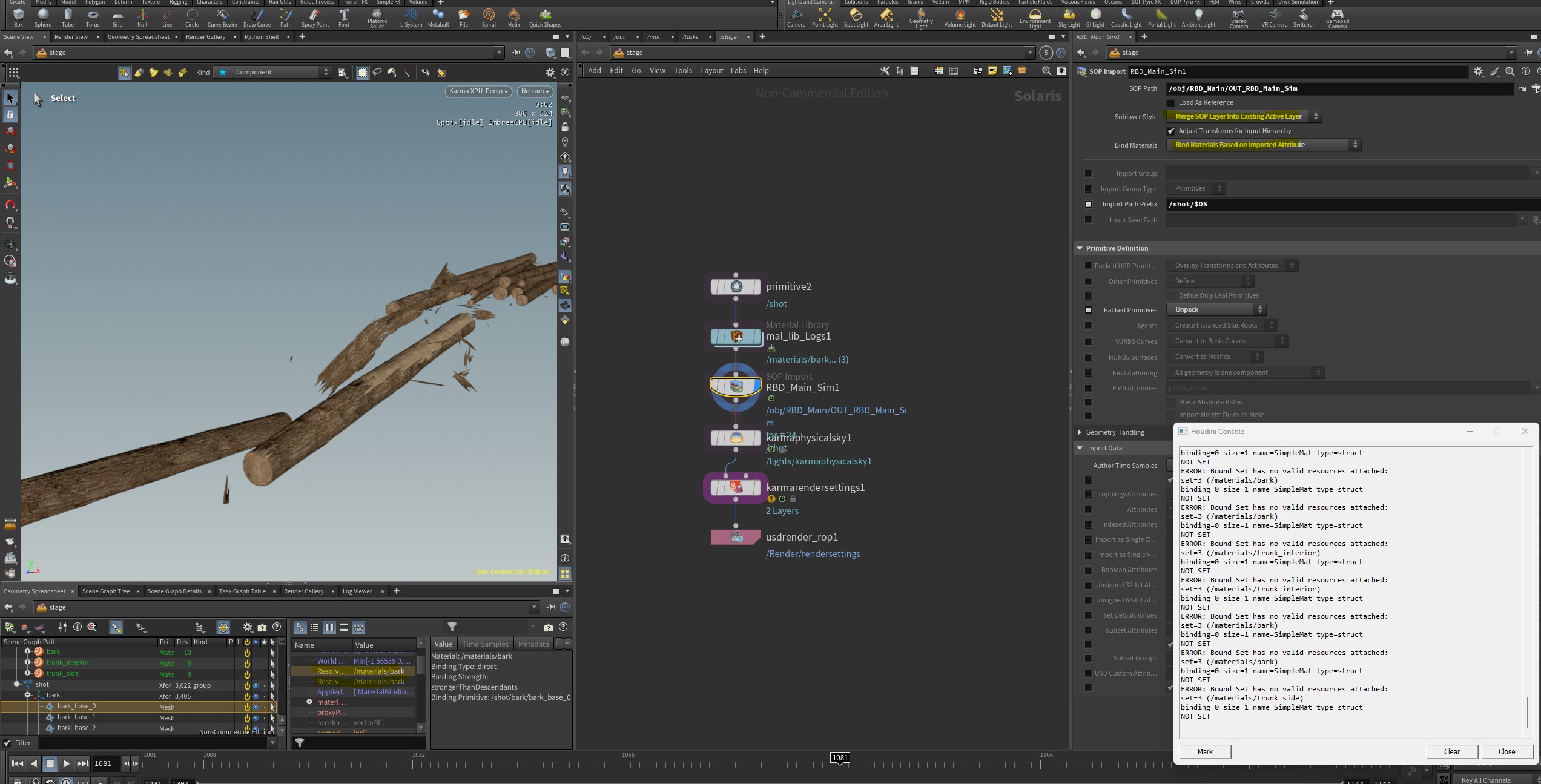Switch to the Scene Graph Tree tab

(x=106, y=591)
